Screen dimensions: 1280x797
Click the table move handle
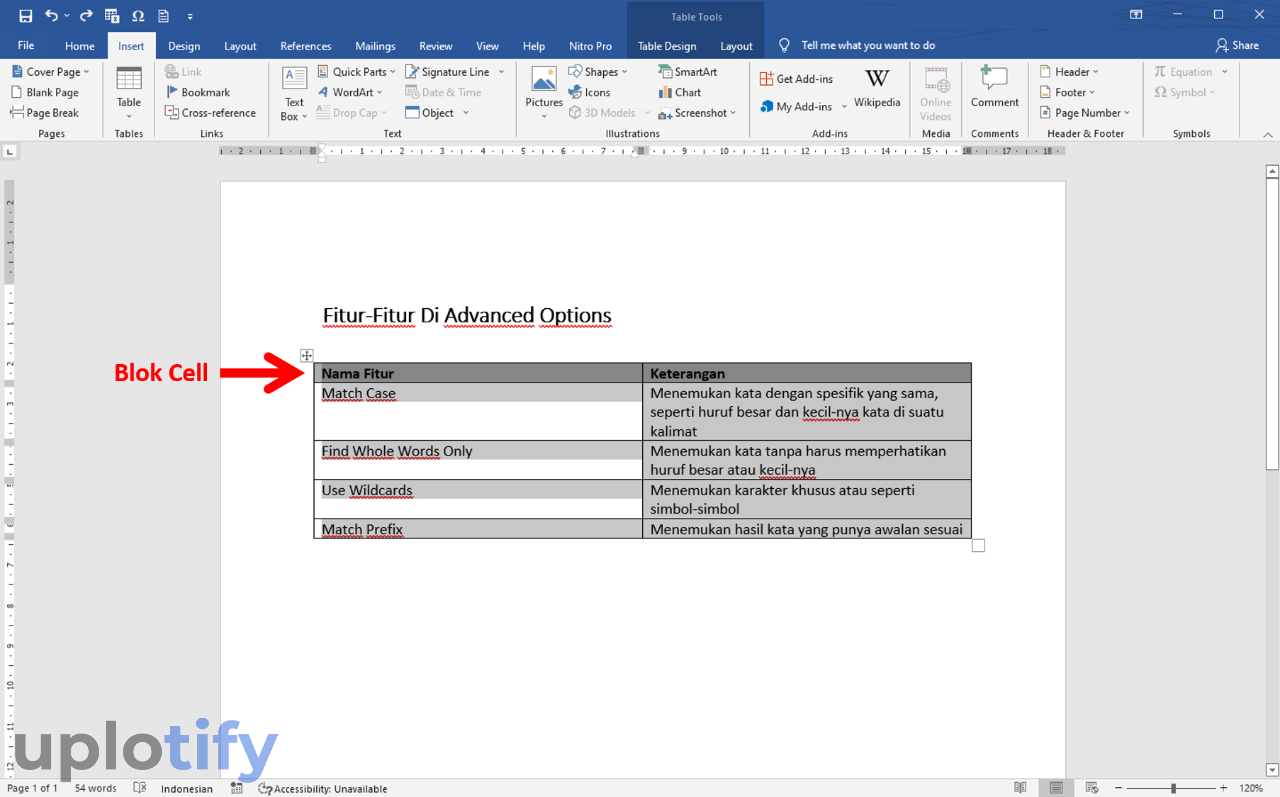click(307, 355)
